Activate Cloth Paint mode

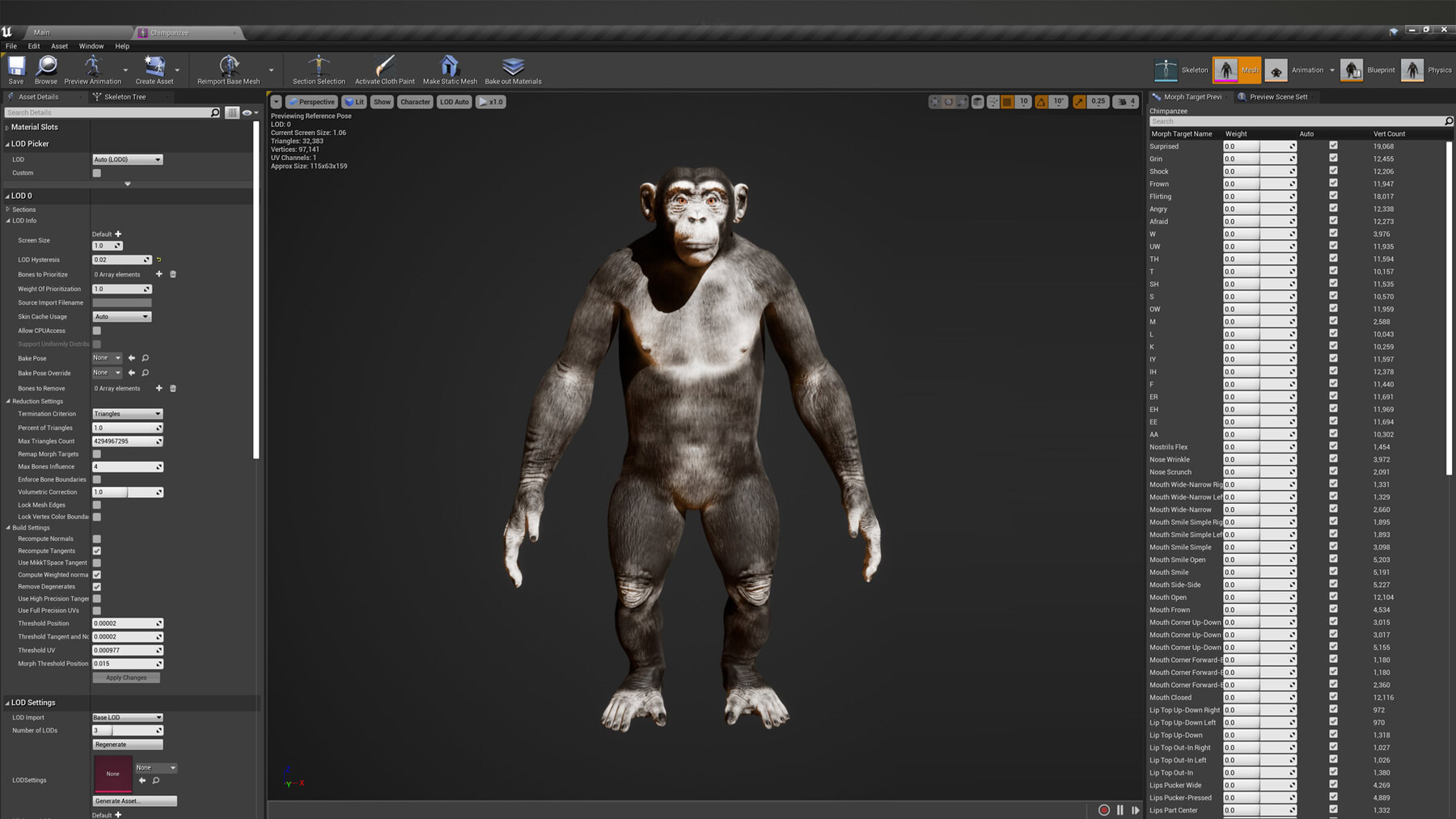coord(383,70)
